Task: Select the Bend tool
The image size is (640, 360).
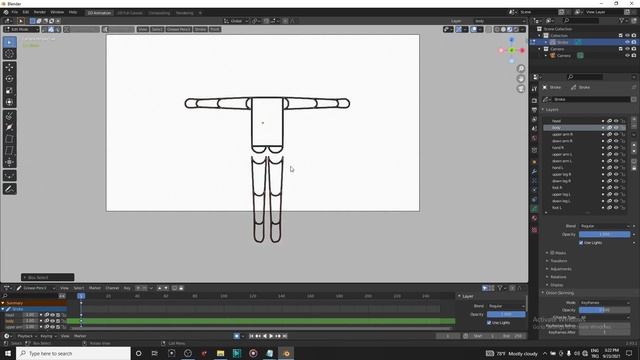Action: (x=10, y=139)
